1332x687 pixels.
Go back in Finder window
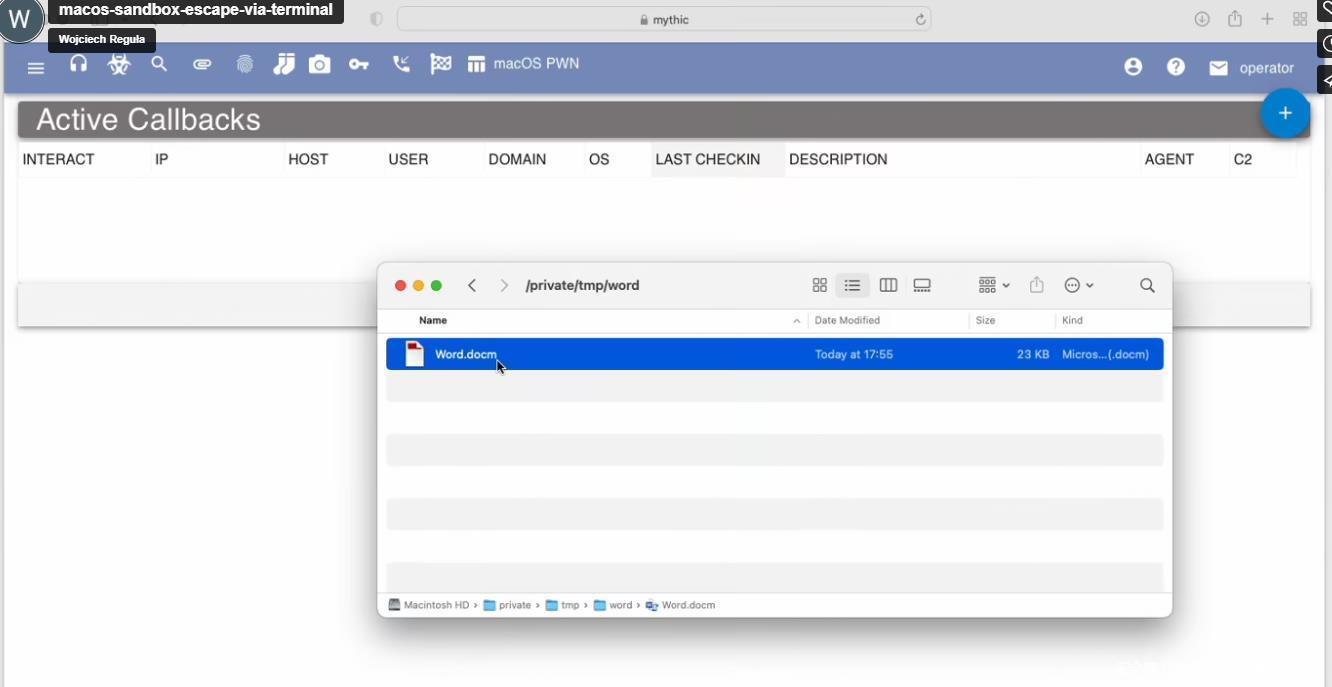(472, 285)
